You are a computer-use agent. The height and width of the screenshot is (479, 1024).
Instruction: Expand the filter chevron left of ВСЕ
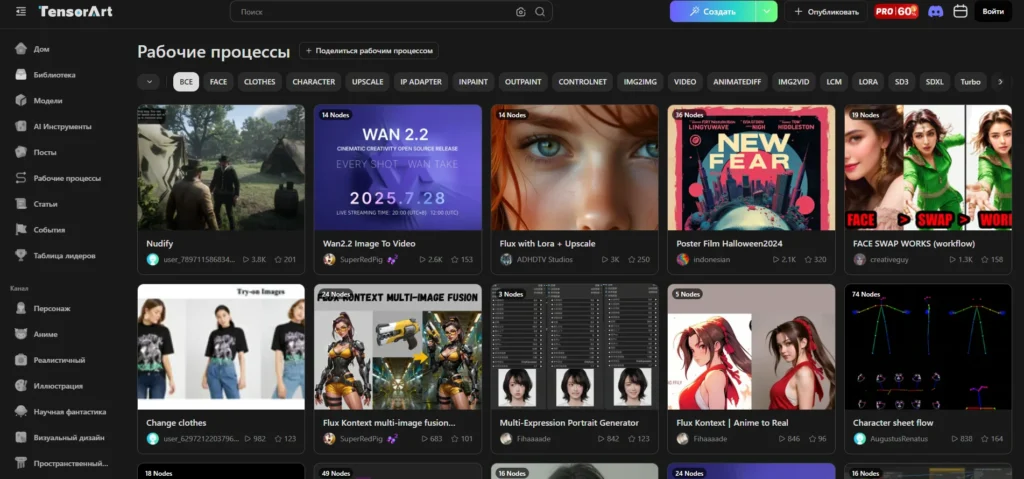pyautogui.click(x=149, y=82)
